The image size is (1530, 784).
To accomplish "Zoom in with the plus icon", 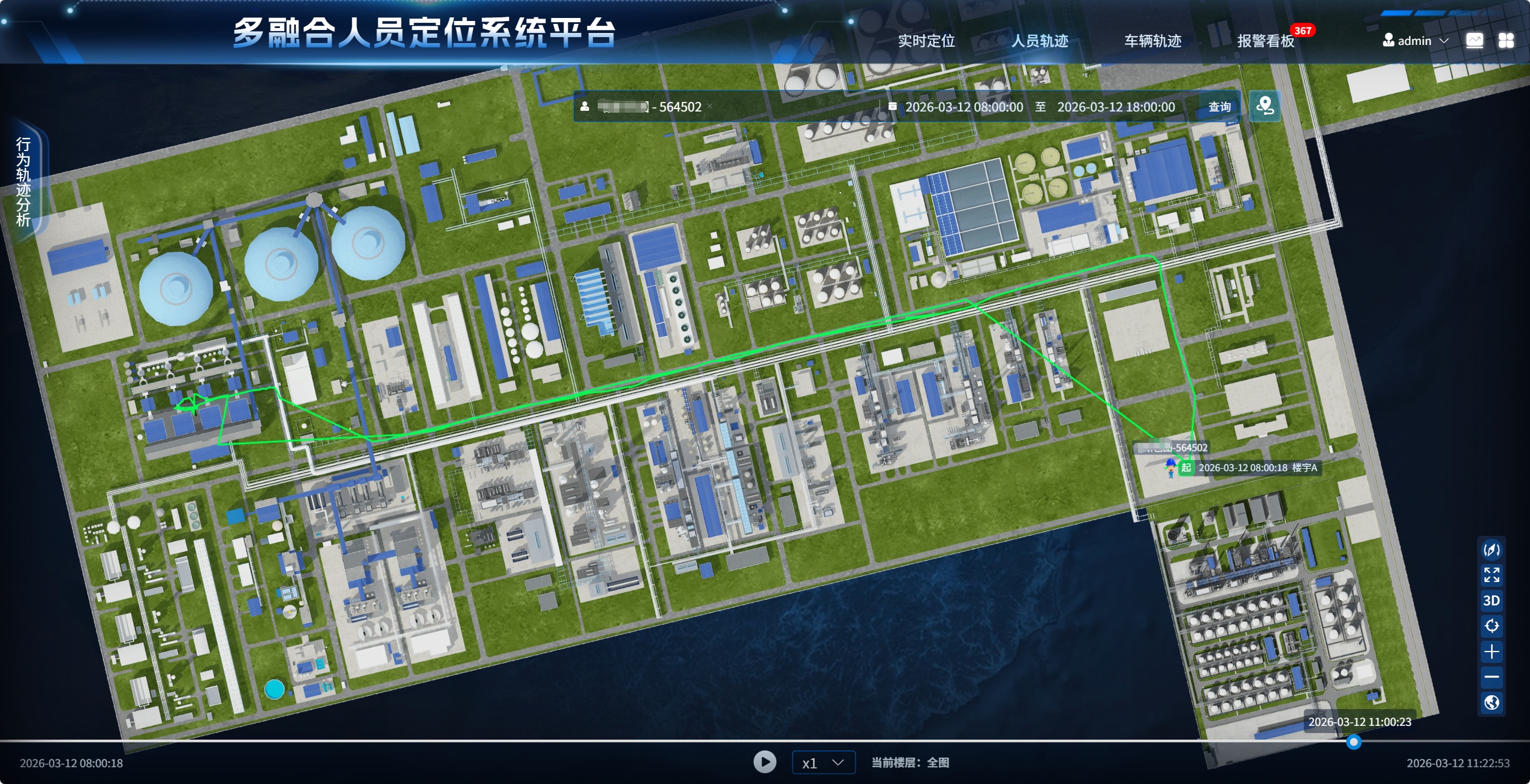I will (1491, 652).
